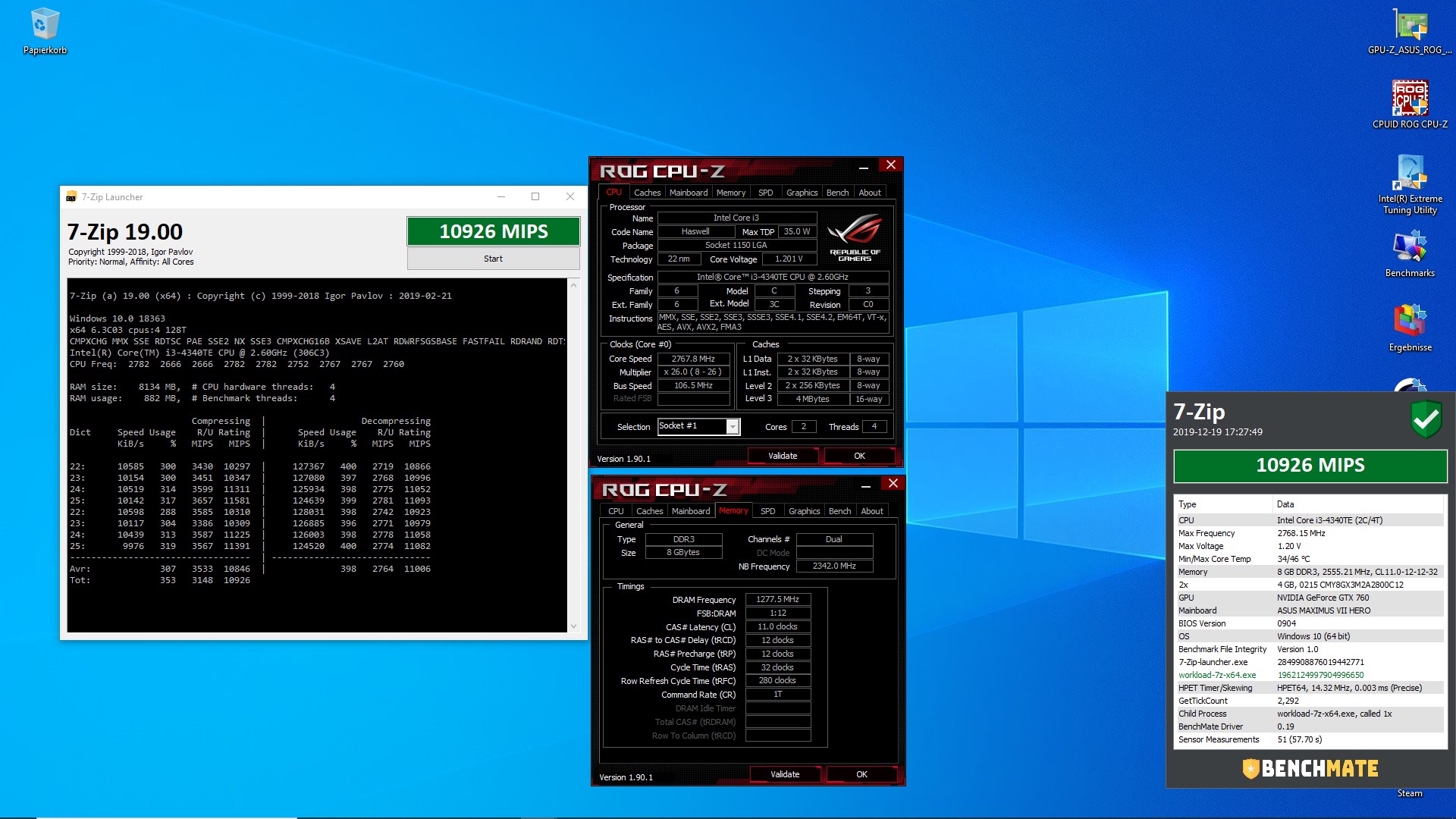Select the workload-7z-x64.exe row in BenchMate

tap(1310, 675)
